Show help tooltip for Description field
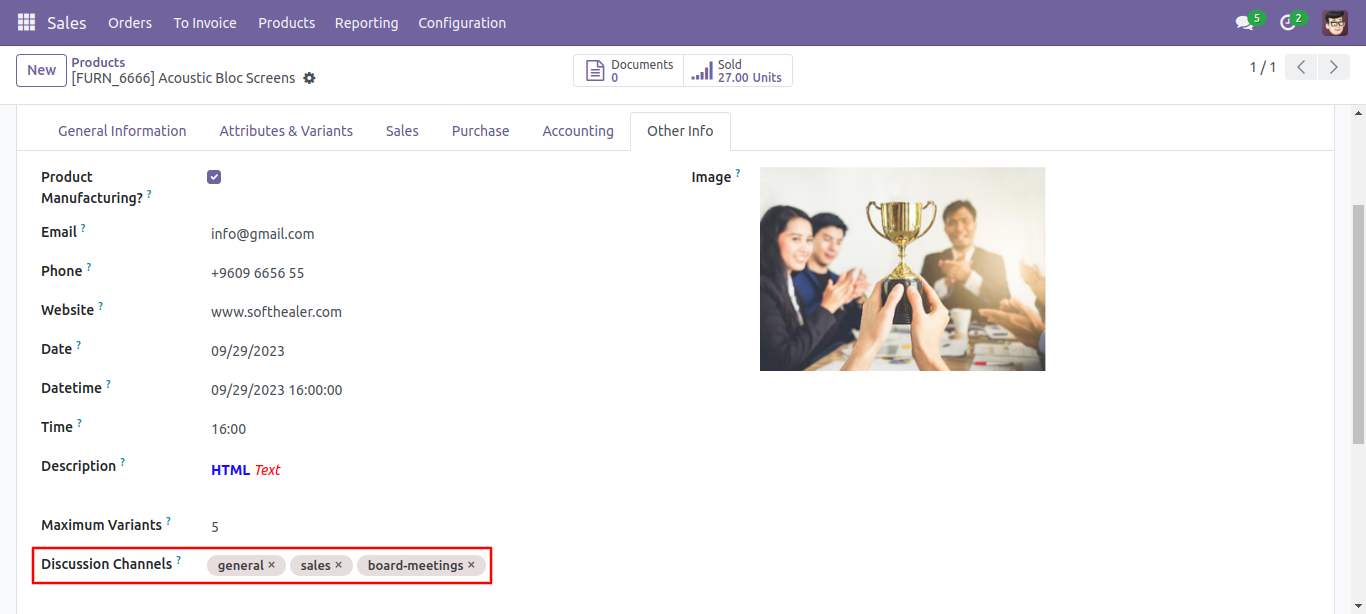The image size is (1366, 614). pyautogui.click(x=122, y=462)
